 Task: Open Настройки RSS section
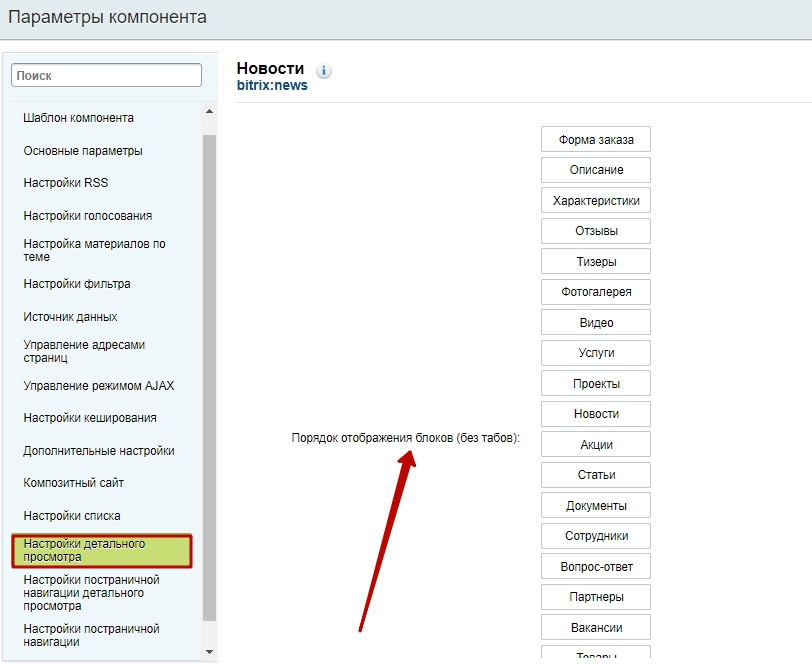[x=66, y=183]
